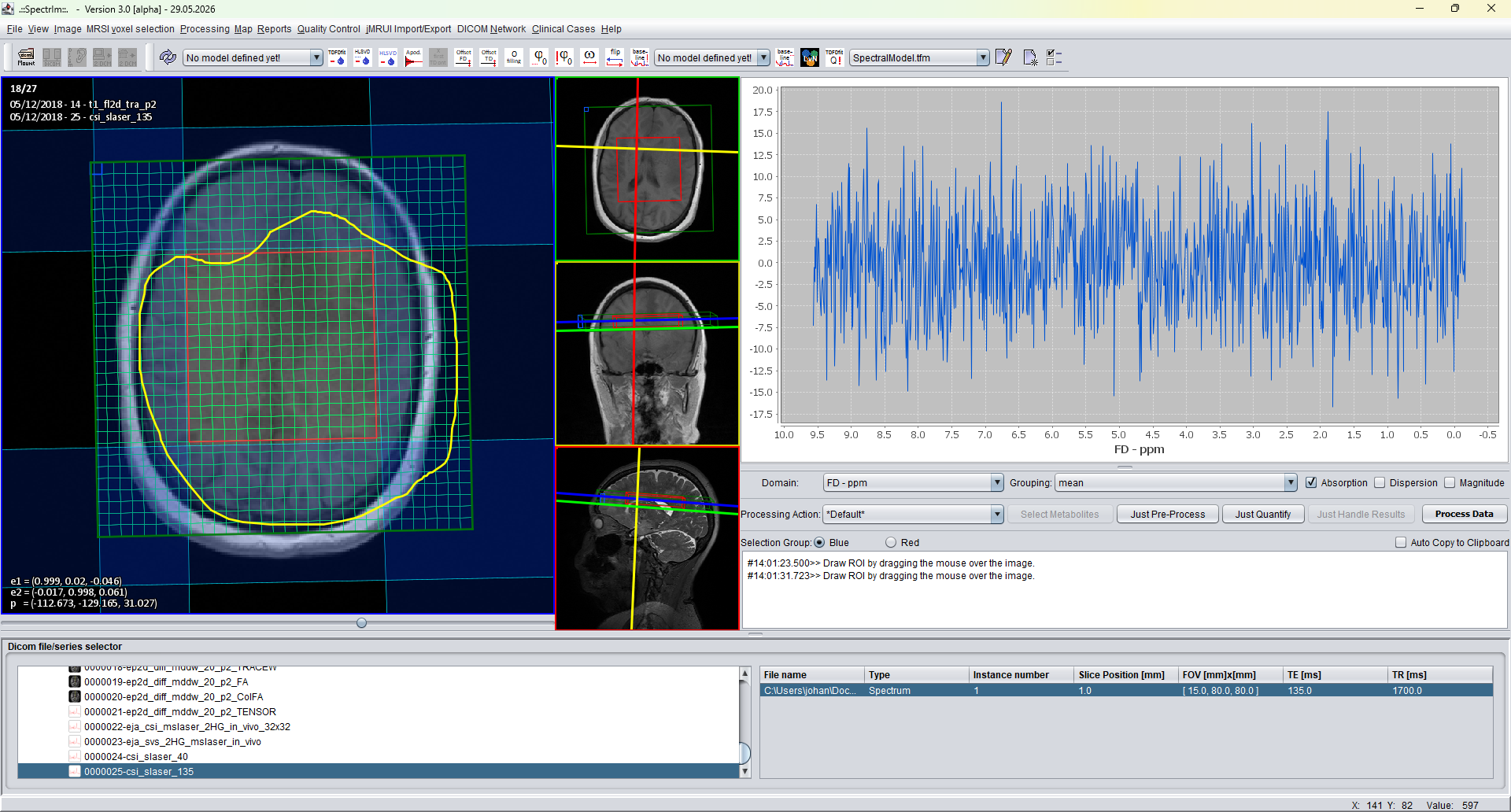Click the edit spectral model pencil icon
The width and height of the screenshot is (1511, 812).
[x=1003, y=57]
